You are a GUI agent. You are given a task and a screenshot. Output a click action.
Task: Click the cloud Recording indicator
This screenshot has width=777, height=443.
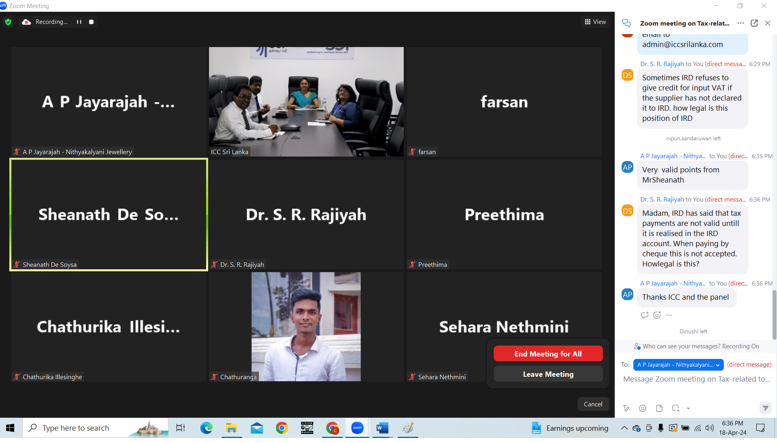(45, 22)
